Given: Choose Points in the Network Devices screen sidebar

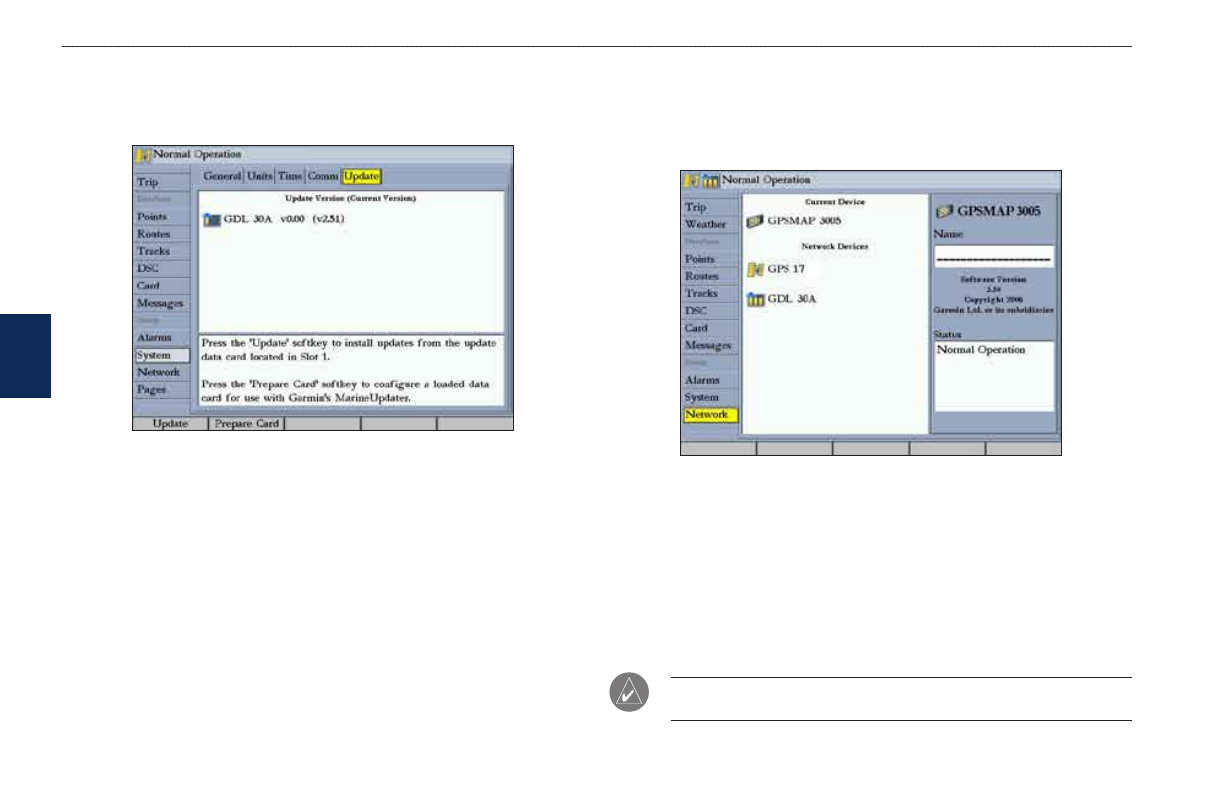Looking at the screenshot, I should click(710, 259).
